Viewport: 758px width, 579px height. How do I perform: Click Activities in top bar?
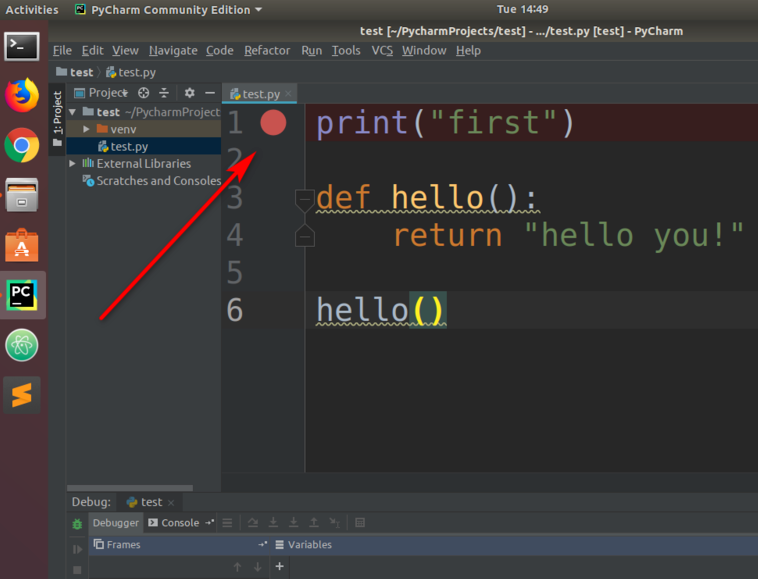click(x=32, y=10)
